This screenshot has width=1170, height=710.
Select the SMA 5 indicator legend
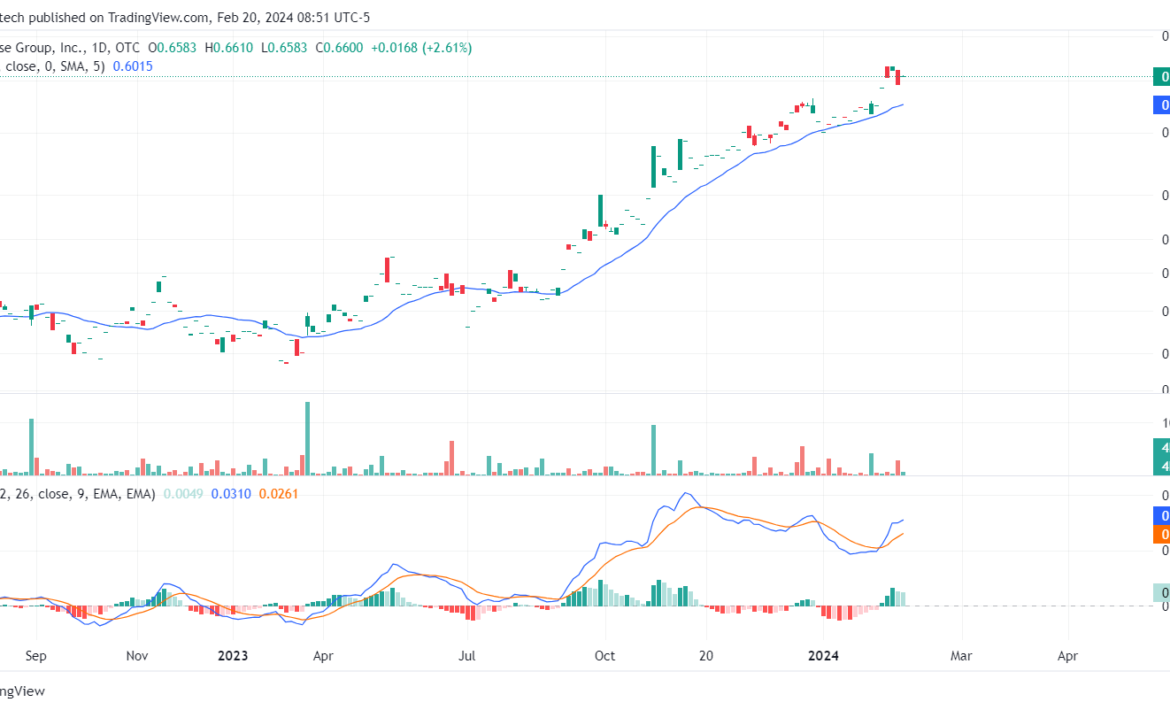[x=50, y=66]
